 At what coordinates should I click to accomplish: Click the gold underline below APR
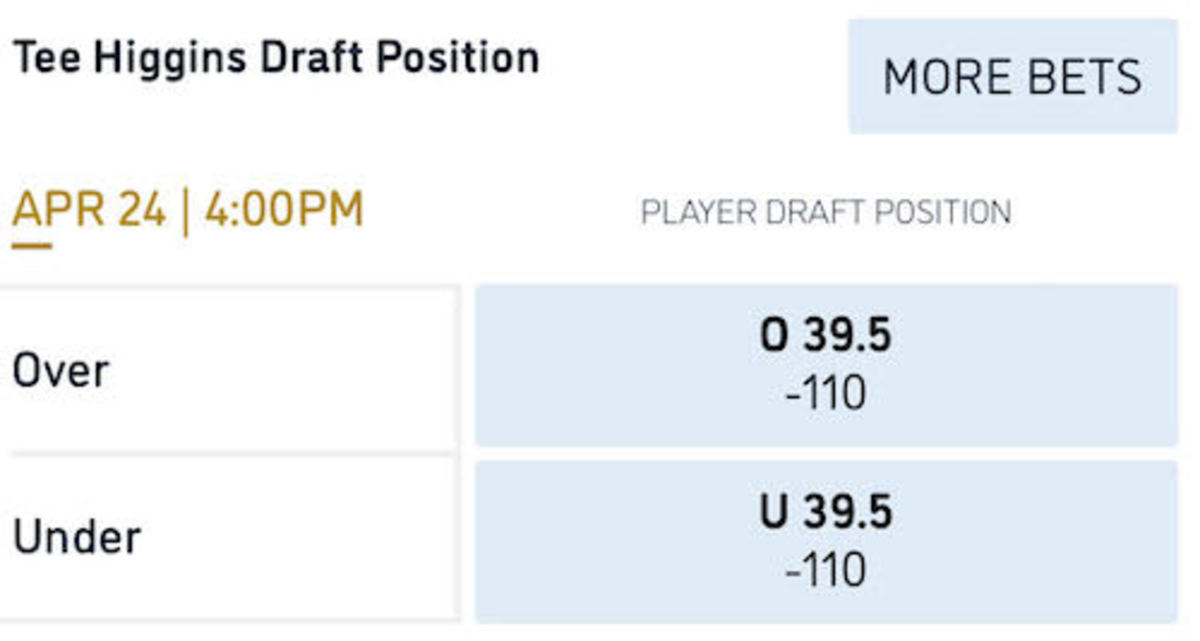(31, 244)
